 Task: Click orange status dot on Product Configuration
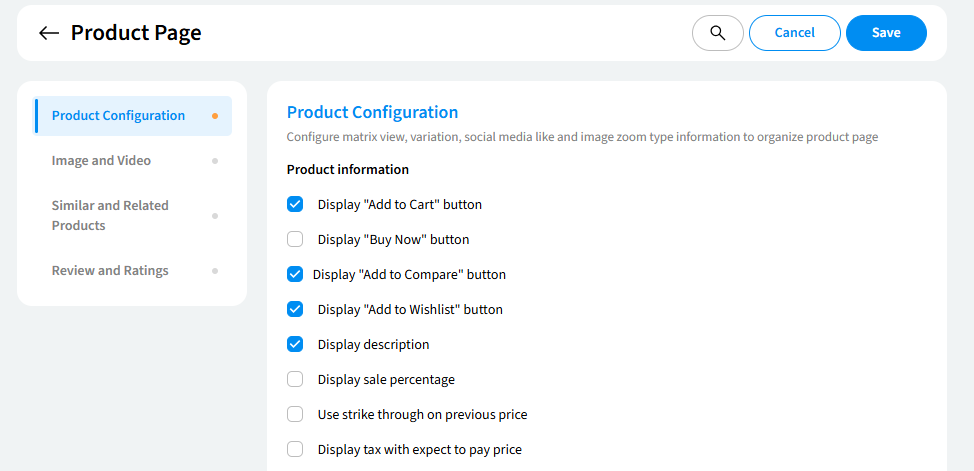(x=215, y=116)
